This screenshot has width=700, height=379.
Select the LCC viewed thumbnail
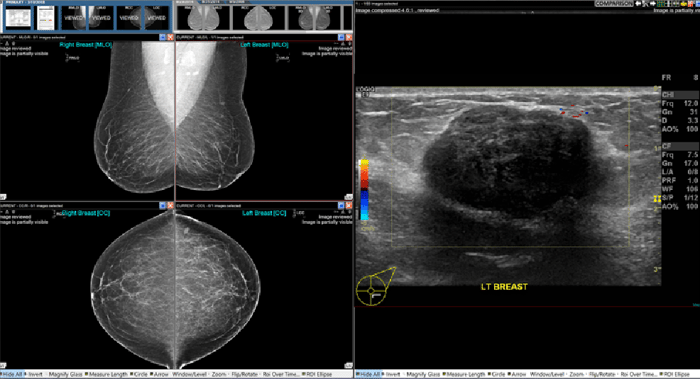(156, 18)
